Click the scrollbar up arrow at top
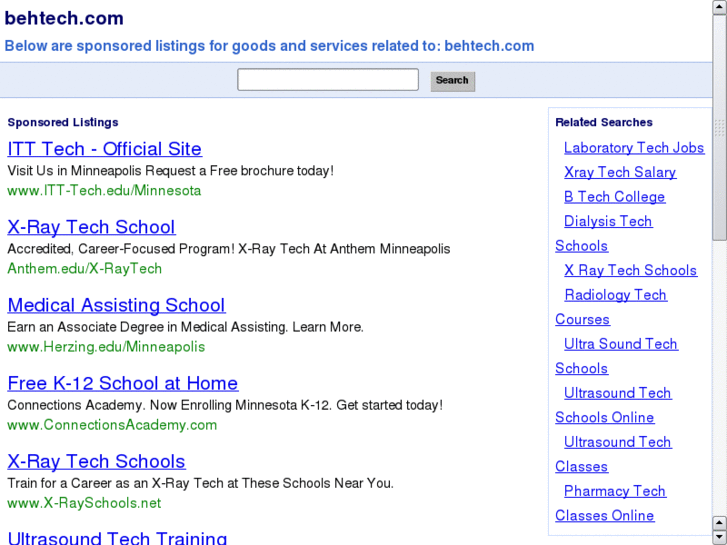The width and height of the screenshot is (727, 545). click(x=720, y=7)
